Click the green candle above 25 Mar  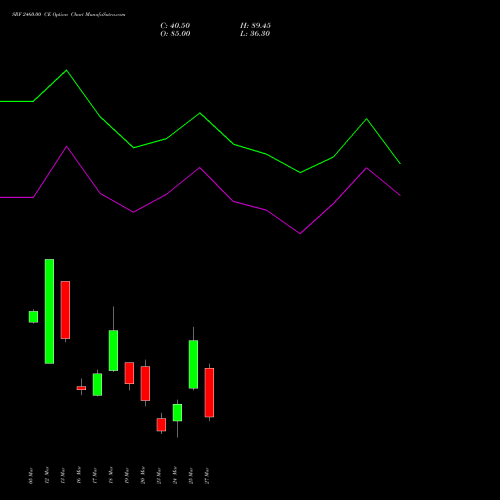pyautogui.click(x=193, y=364)
